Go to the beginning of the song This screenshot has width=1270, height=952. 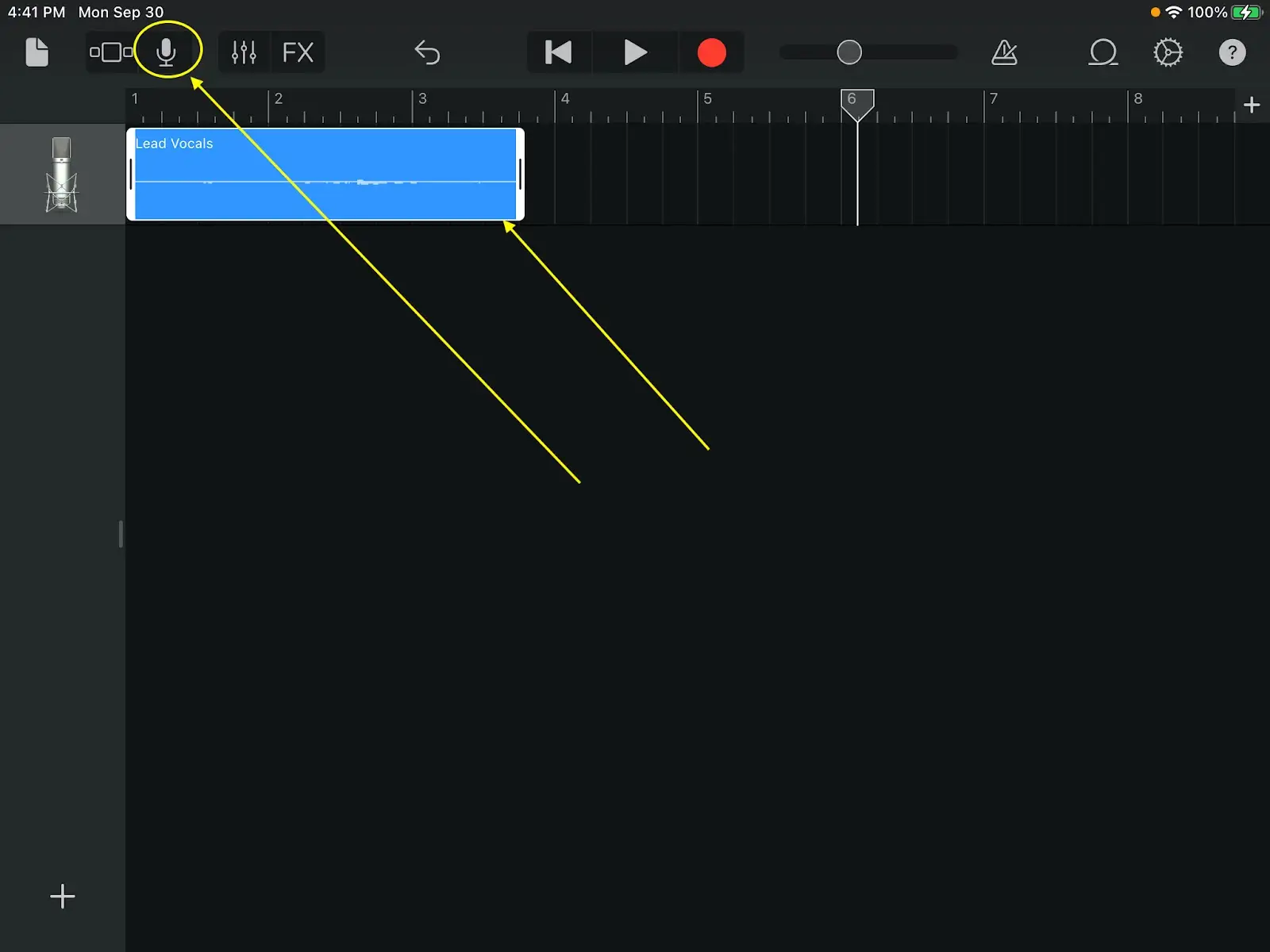pyautogui.click(x=559, y=52)
